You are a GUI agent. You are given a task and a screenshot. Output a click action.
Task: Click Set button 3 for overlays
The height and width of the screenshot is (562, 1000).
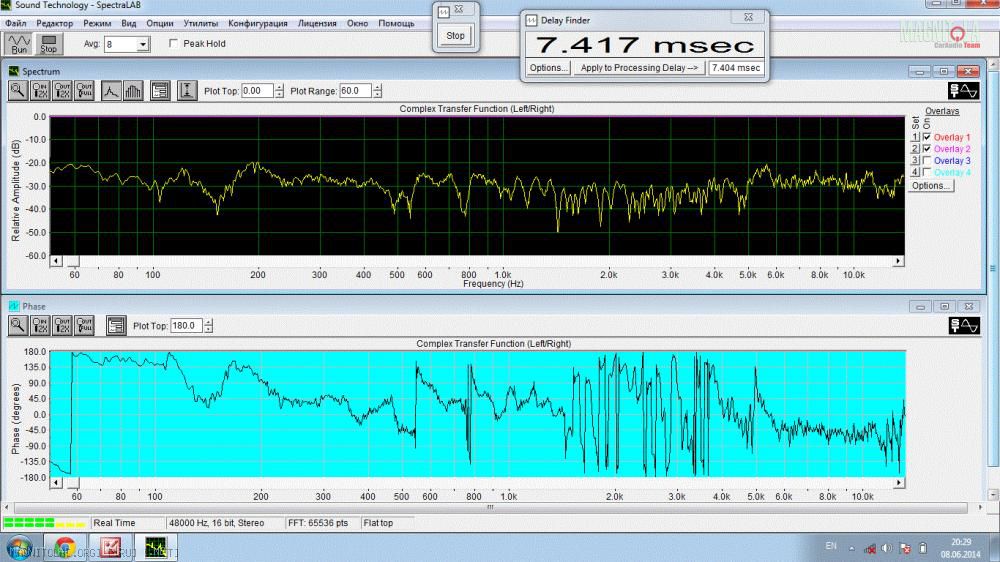[915, 161]
